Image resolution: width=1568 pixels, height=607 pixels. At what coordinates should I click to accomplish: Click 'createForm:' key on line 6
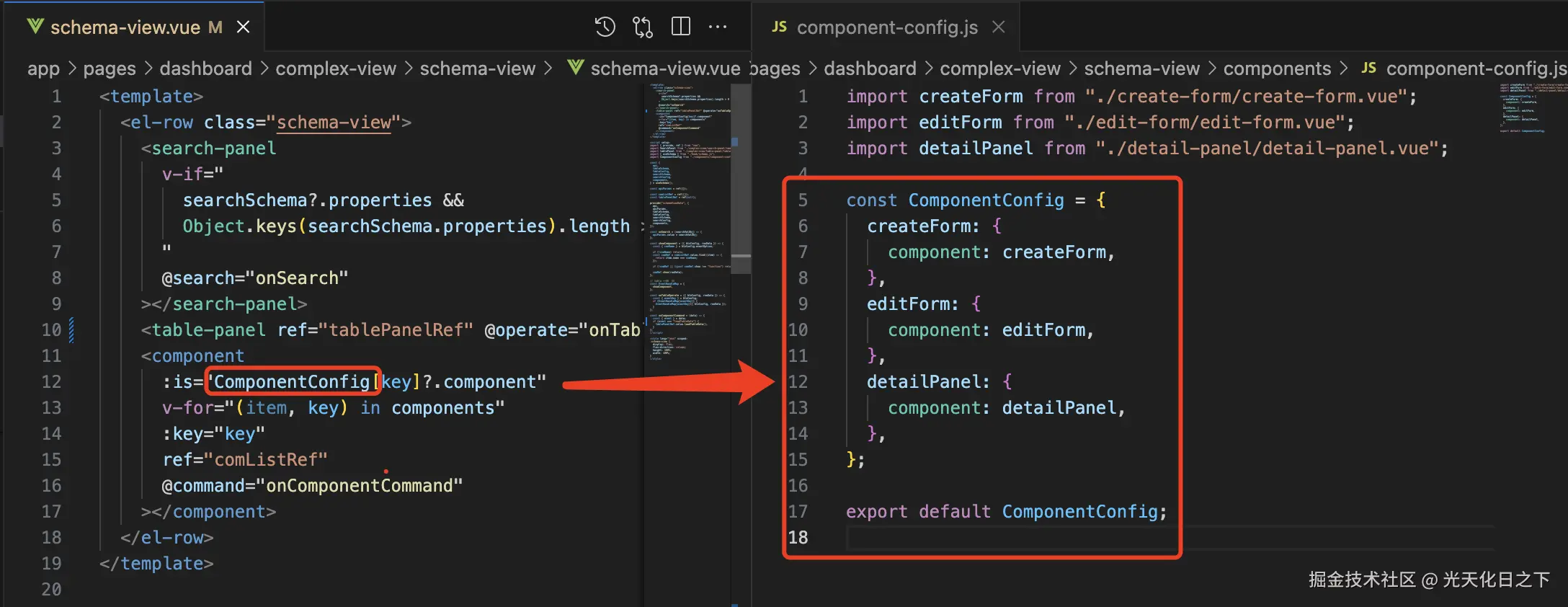(923, 226)
